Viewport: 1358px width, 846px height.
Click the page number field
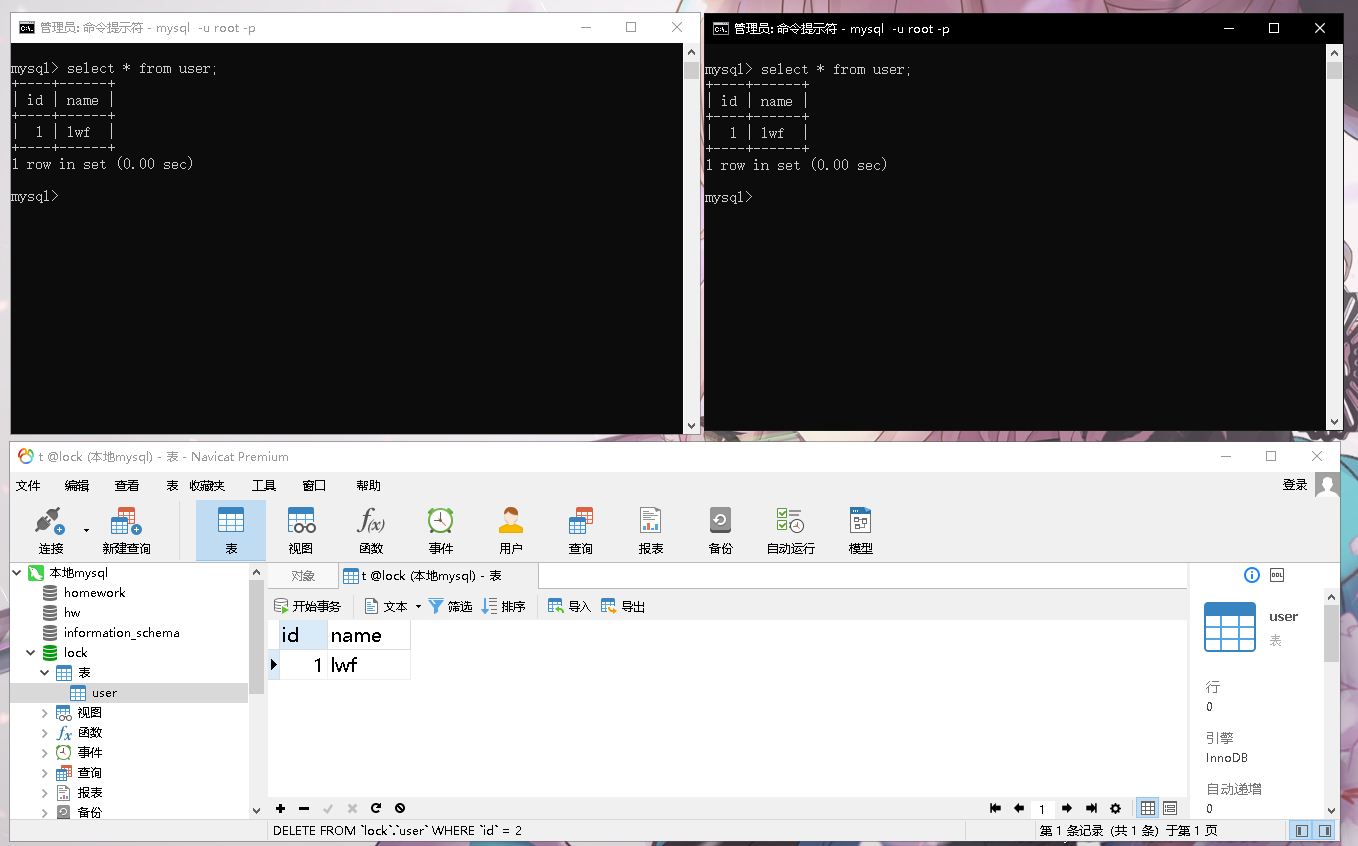[1042, 808]
